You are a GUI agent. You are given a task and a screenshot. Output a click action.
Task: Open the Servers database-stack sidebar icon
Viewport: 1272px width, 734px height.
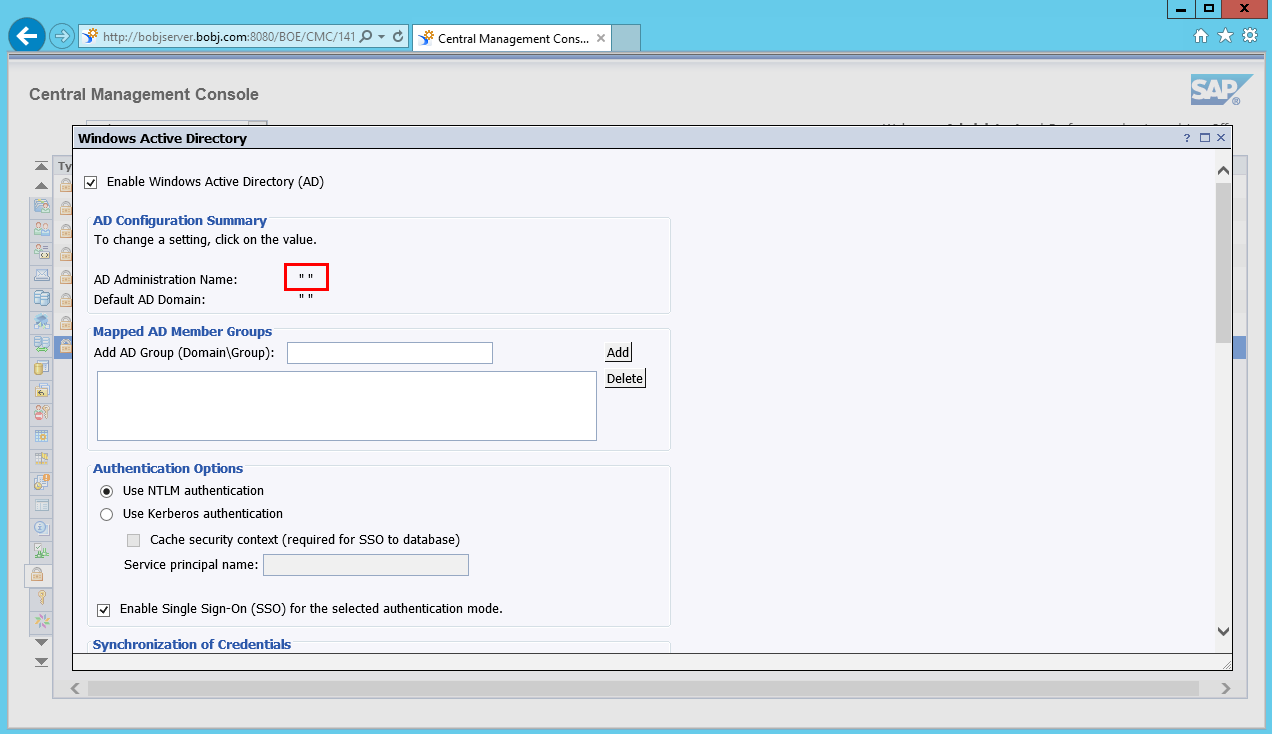click(41, 298)
